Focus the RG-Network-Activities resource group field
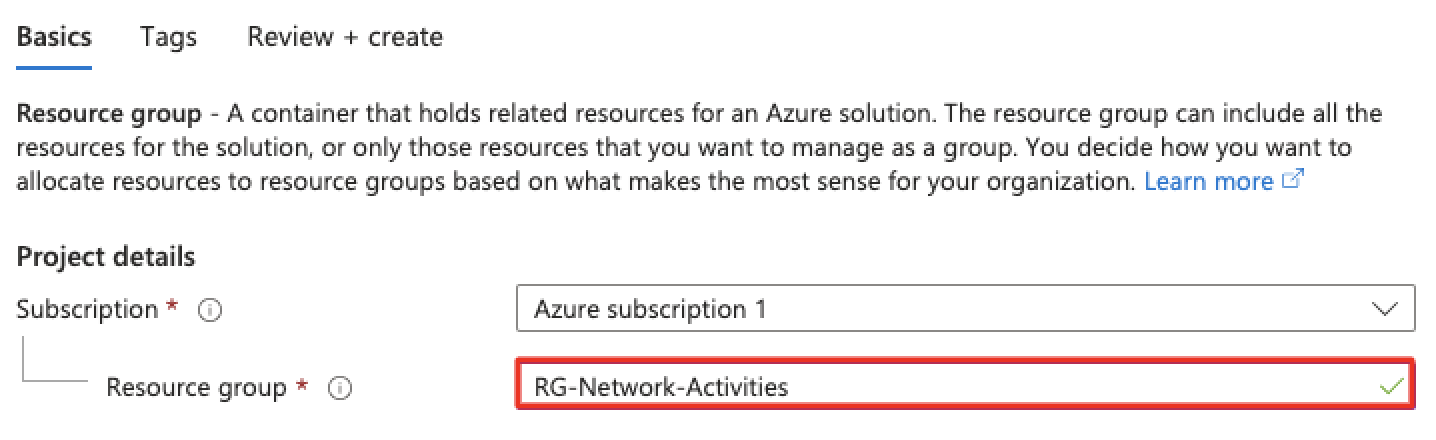Screen dimensions: 1436x440 (x=965, y=386)
